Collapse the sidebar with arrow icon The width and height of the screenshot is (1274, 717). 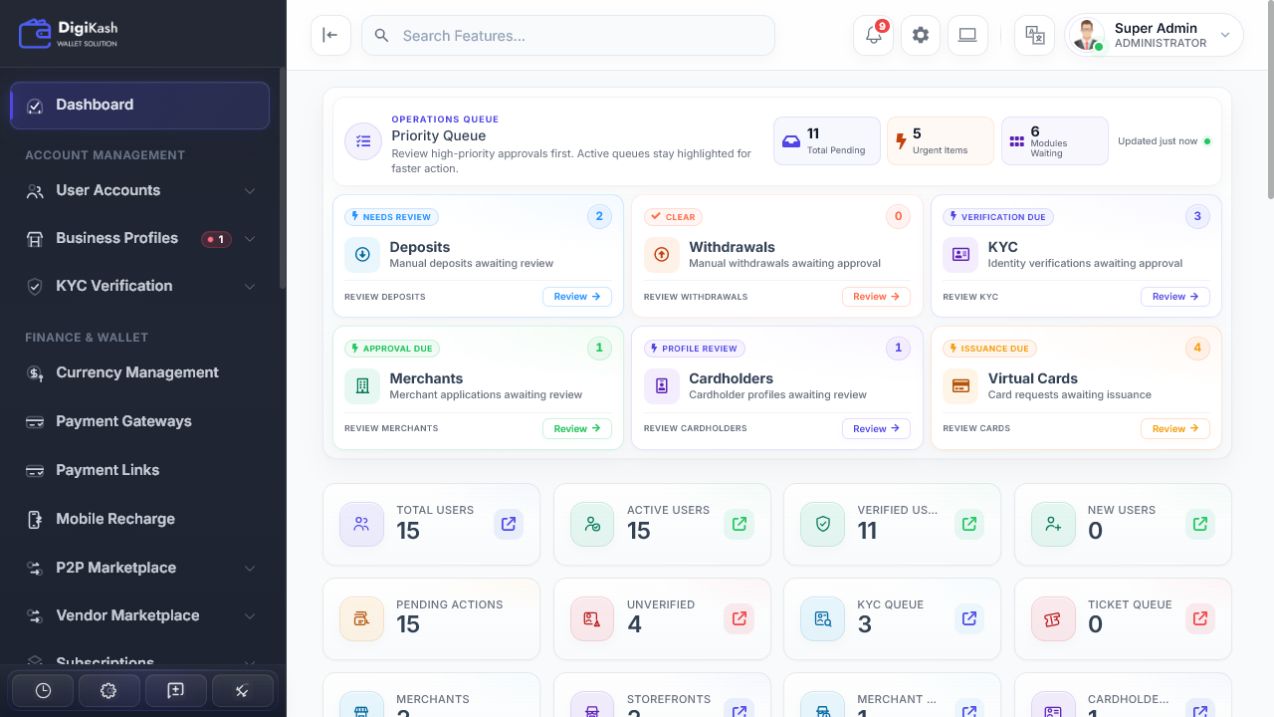tap(330, 36)
